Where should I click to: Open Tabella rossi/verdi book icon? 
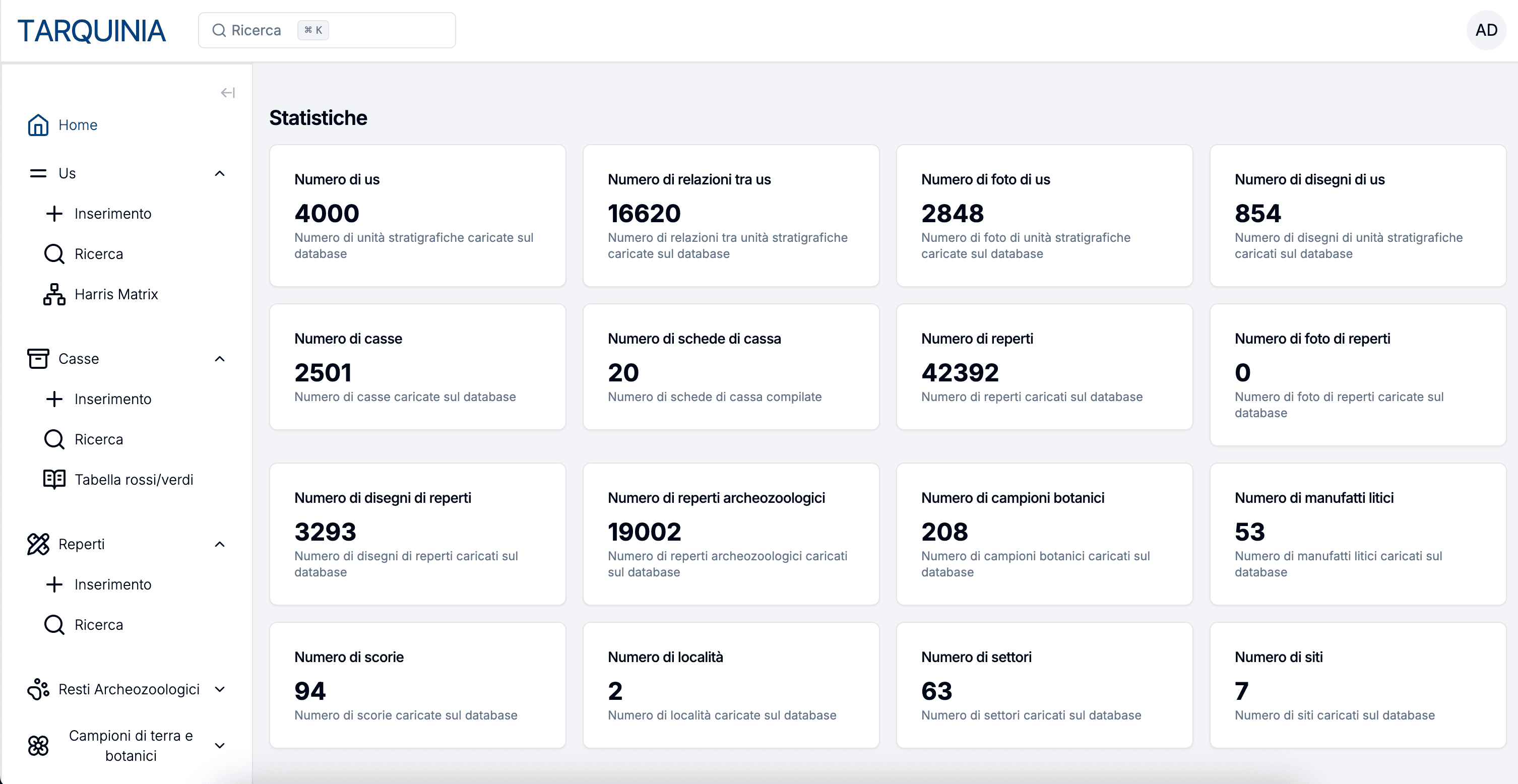[x=54, y=479]
